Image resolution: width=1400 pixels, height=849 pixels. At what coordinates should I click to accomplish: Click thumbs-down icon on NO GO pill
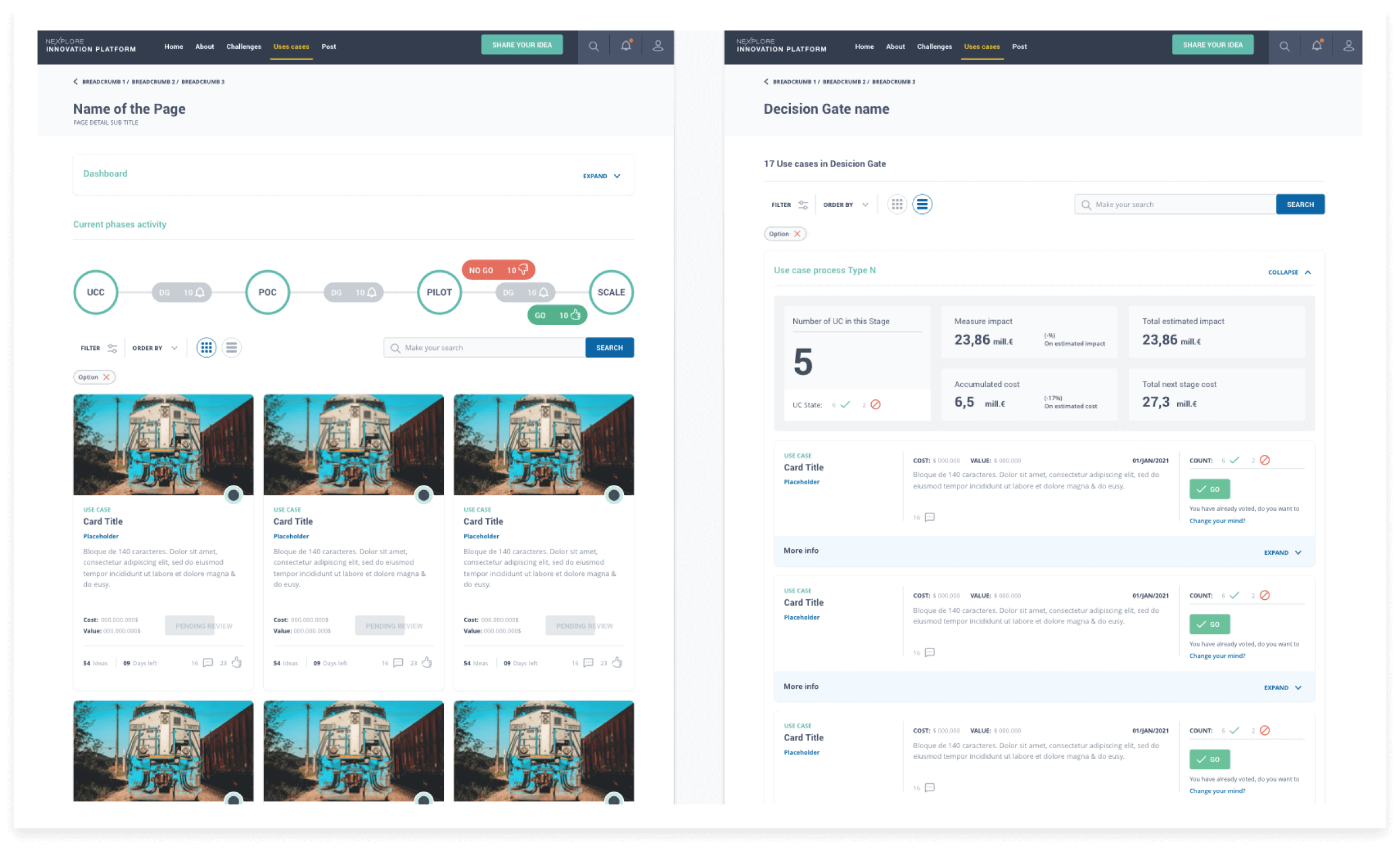523,270
